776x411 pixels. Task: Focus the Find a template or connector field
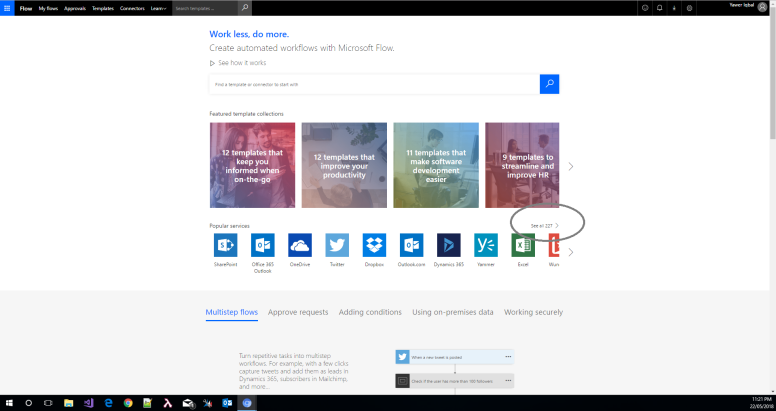pos(375,84)
